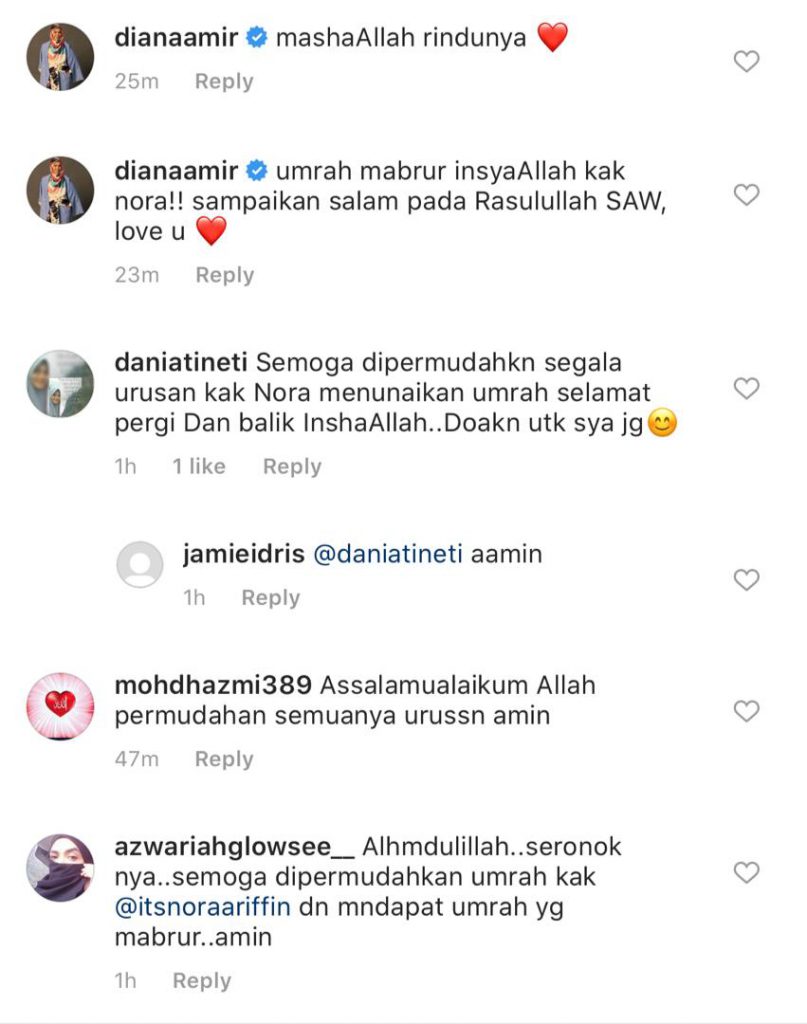
Task: Open jamieidris's default avatar
Action: (x=140, y=564)
